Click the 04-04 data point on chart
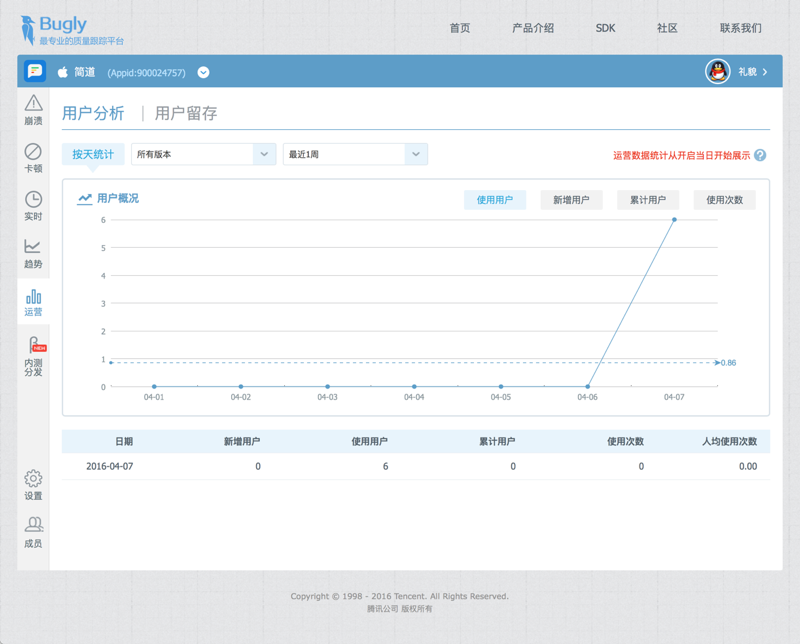Viewport: 800px width, 644px height. (x=414, y=386)
